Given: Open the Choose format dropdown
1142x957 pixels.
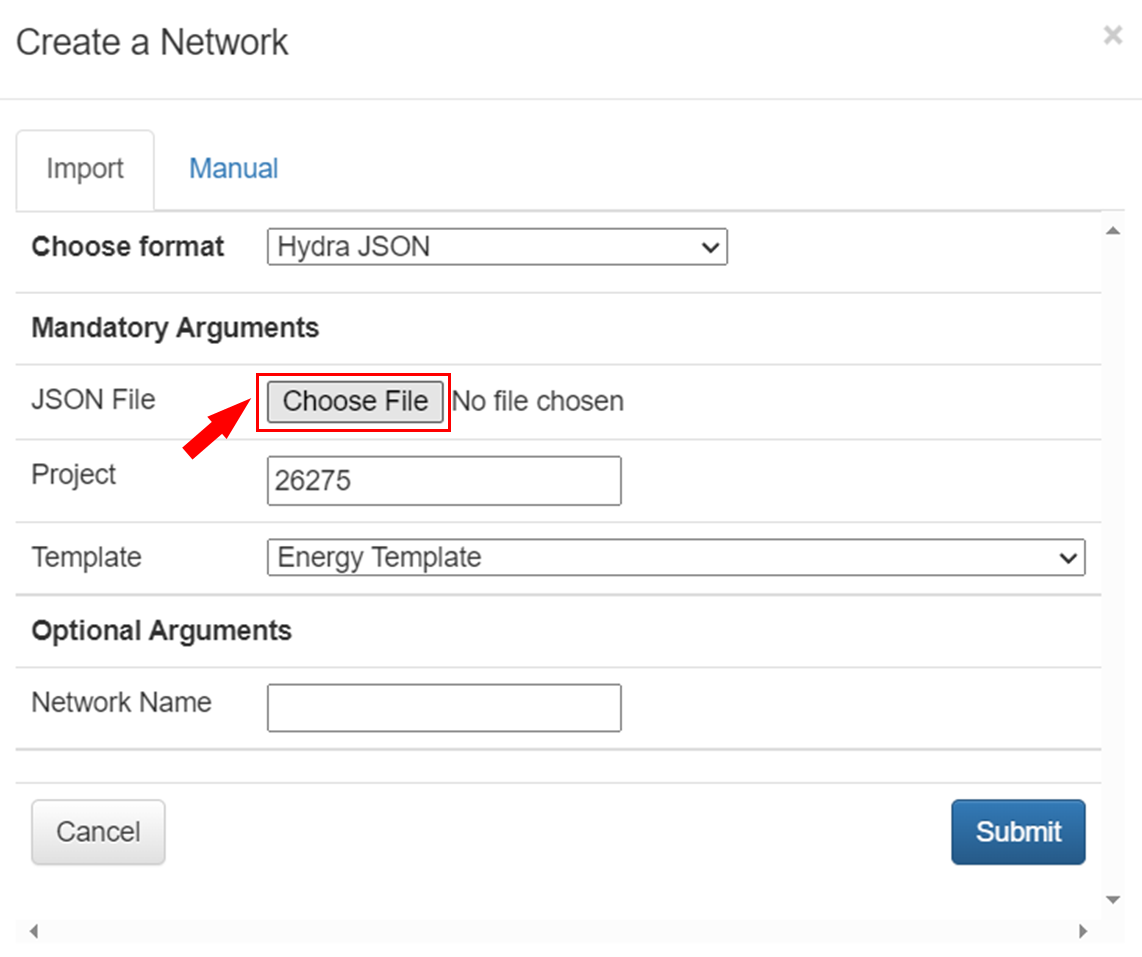Looking at the screenshot, I should click(497, 247).
